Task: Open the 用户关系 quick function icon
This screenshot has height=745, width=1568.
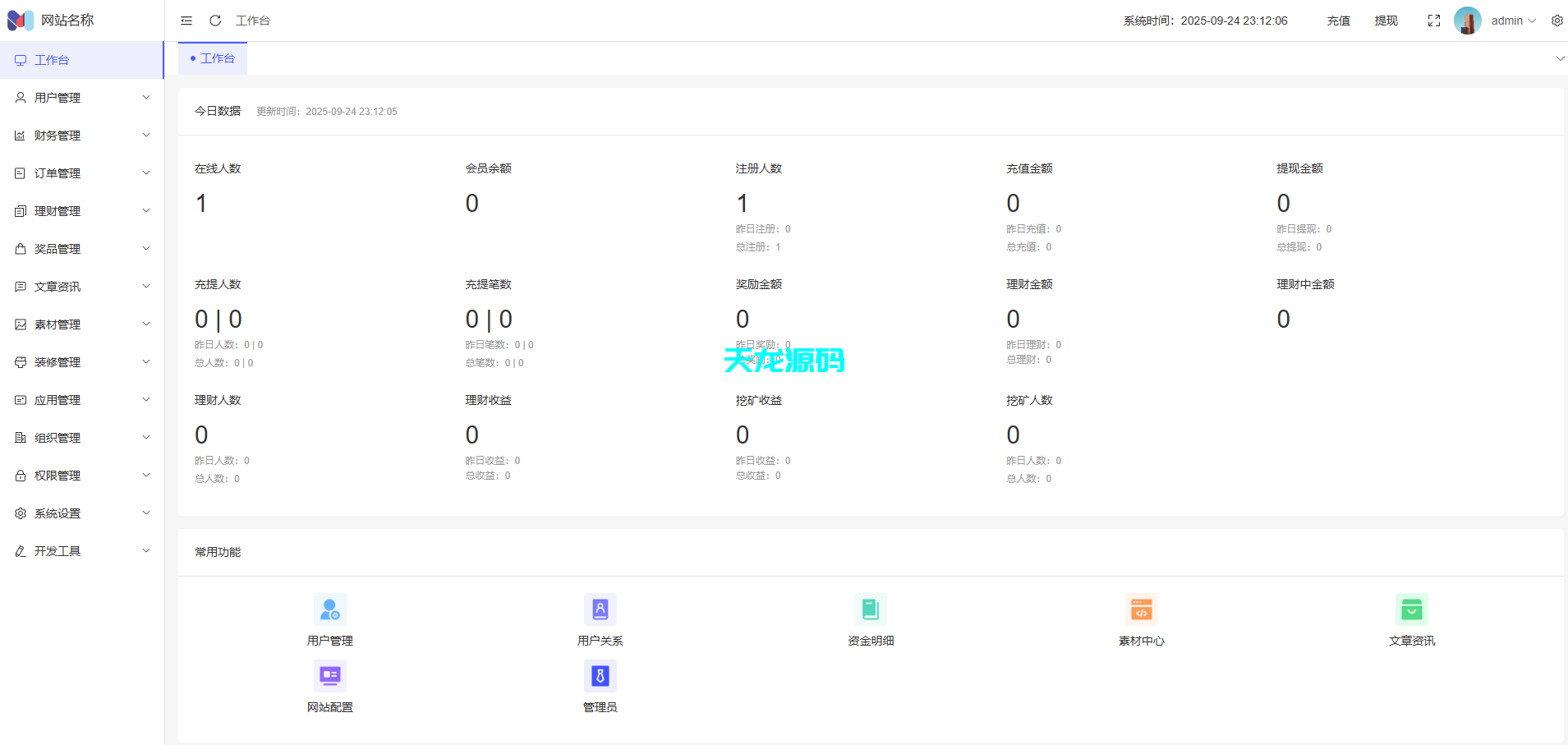Action: (x=600, y=609)
